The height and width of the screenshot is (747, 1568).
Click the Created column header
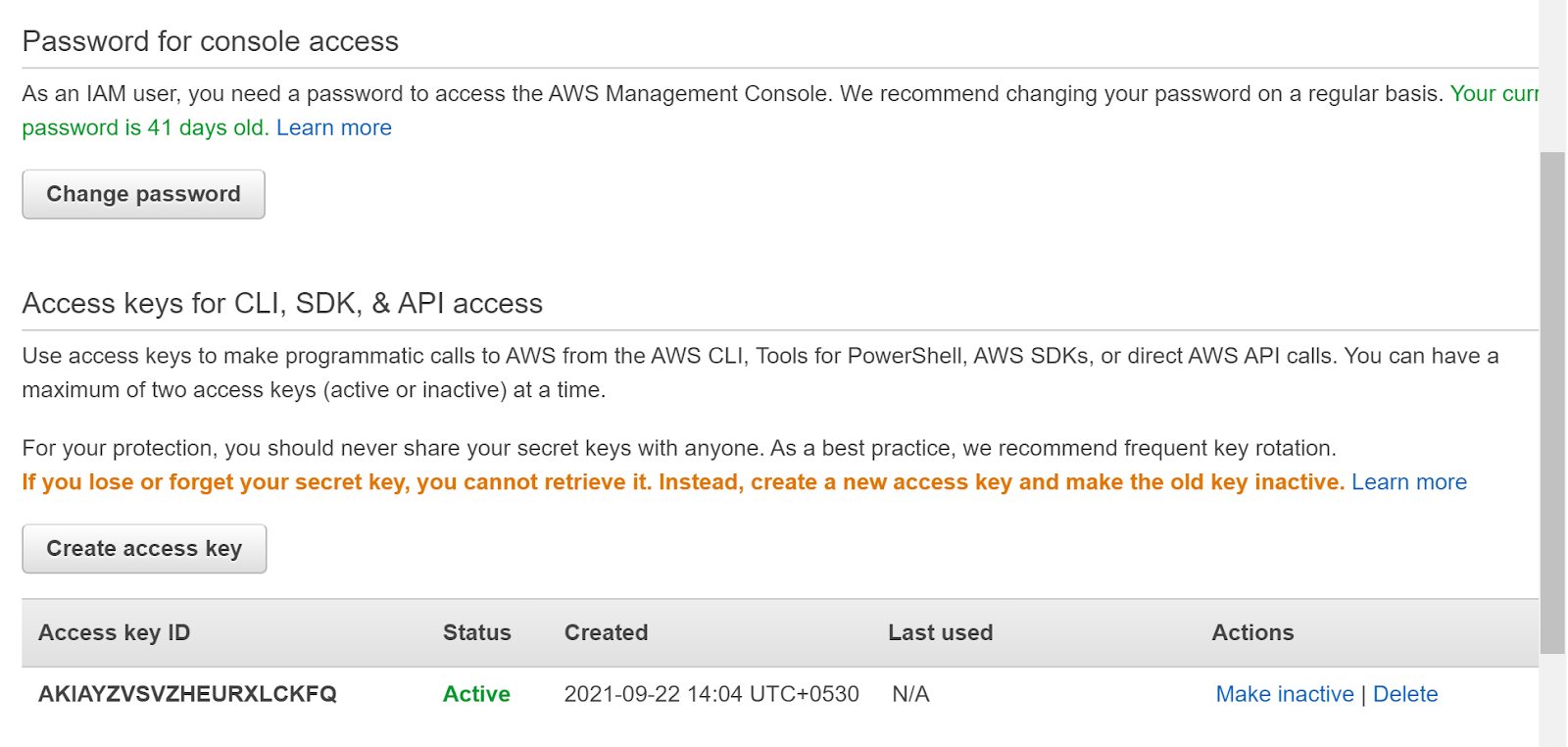coord(606,633)
